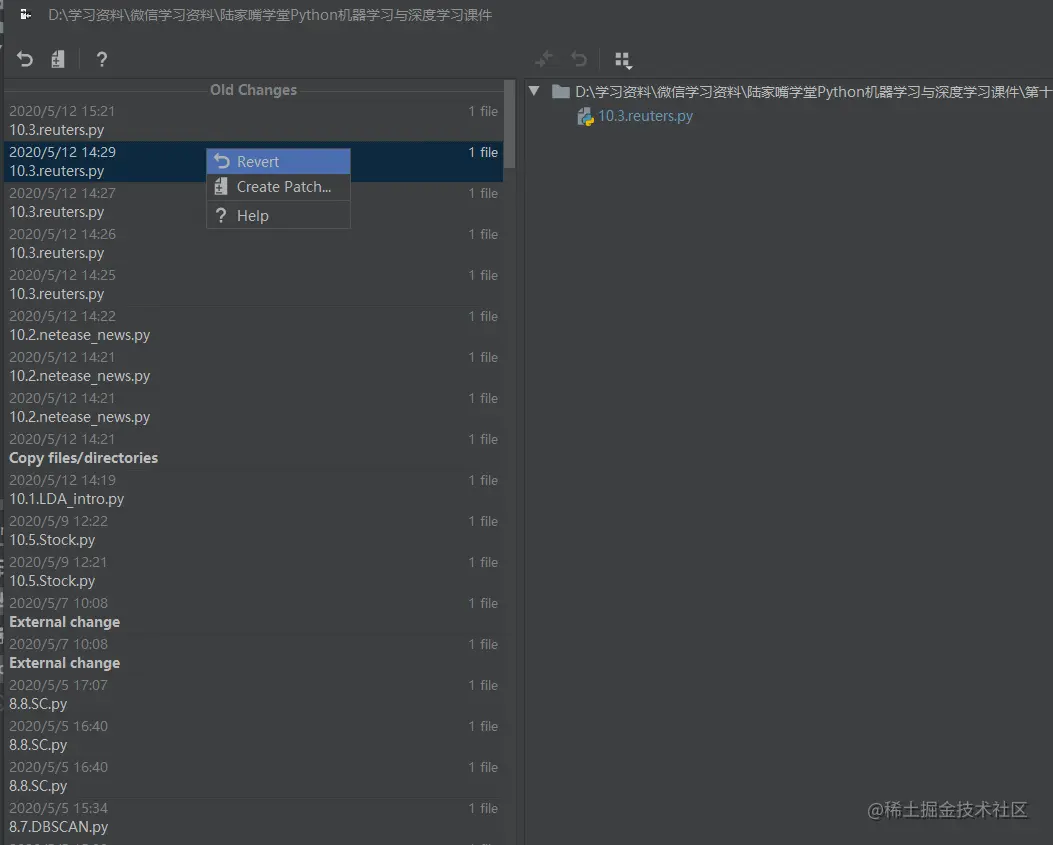Select the 10.5.Stock.py revision from 12:22

(254, 530)
